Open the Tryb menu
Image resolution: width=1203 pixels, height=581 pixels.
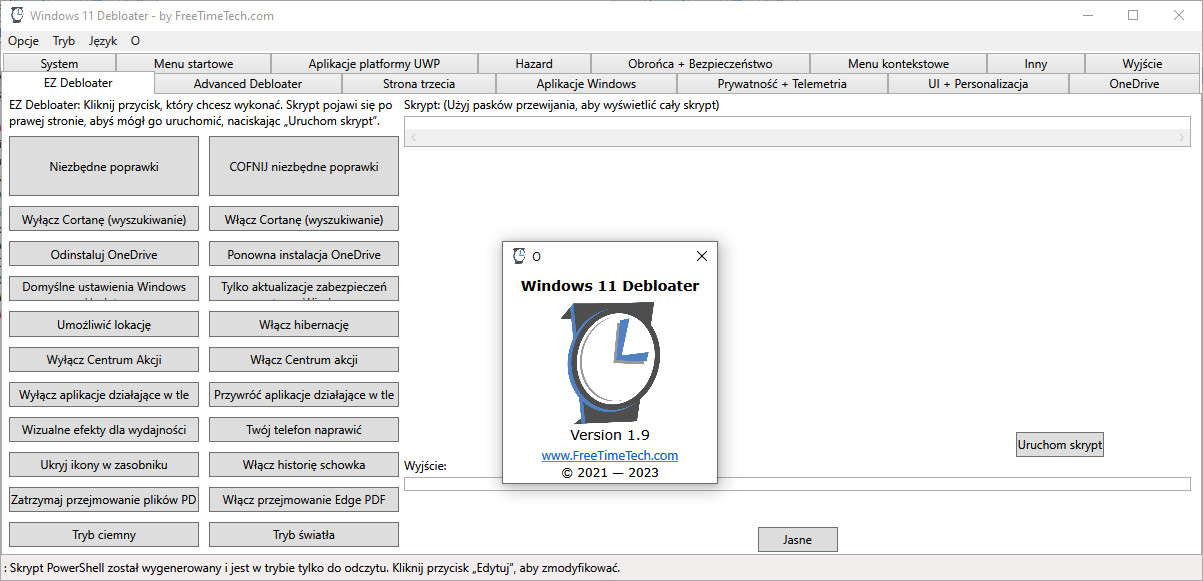64,41
